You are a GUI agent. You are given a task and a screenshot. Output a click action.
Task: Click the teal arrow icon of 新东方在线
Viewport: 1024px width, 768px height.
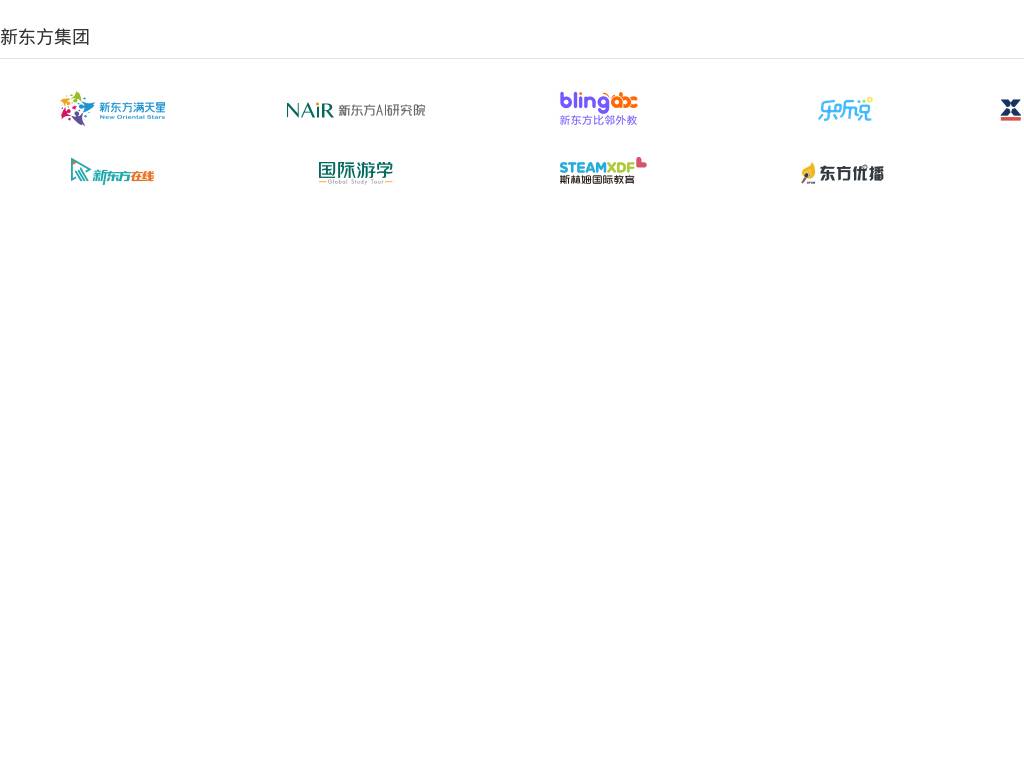(80, 170)
